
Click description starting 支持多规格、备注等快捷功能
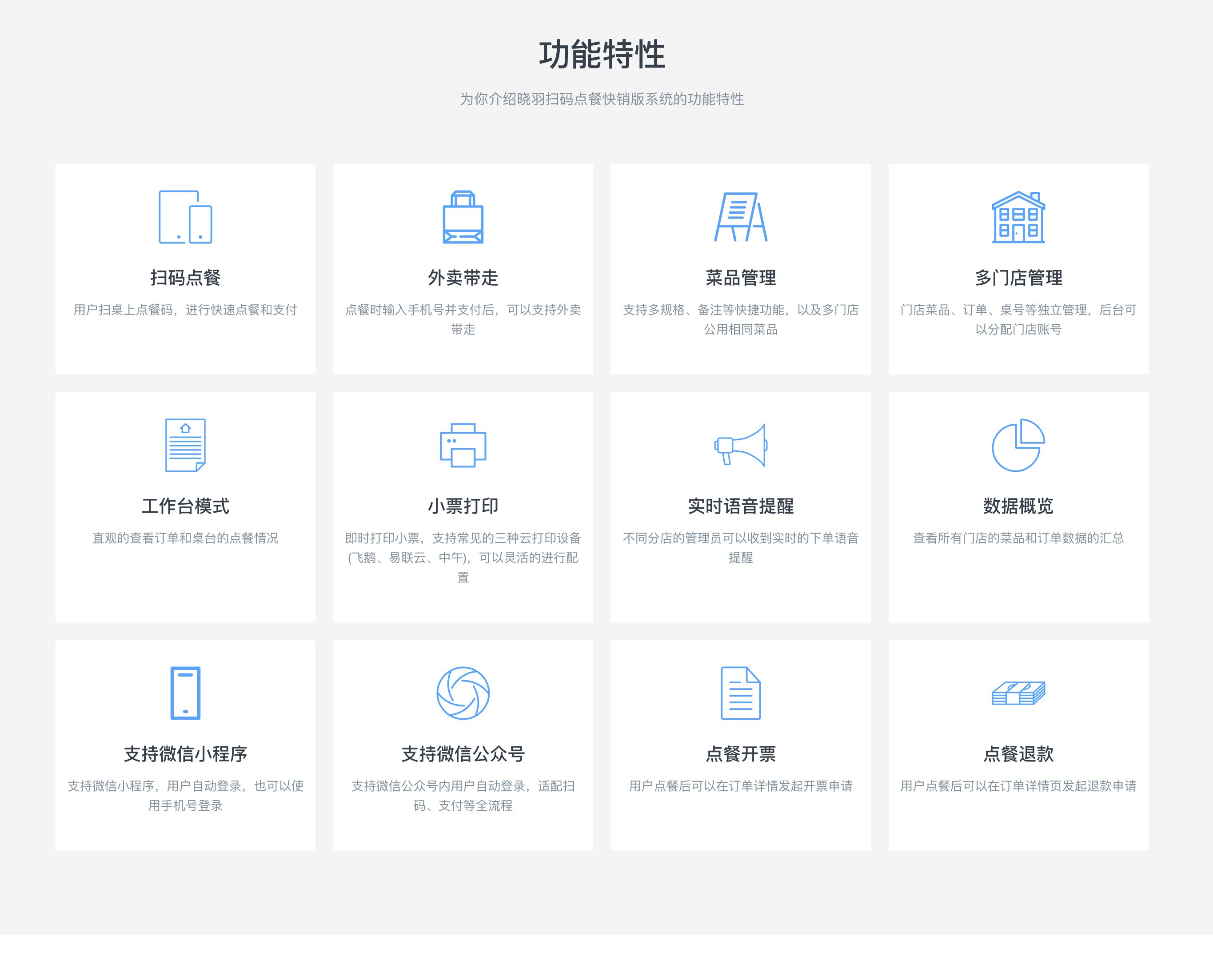740,319
